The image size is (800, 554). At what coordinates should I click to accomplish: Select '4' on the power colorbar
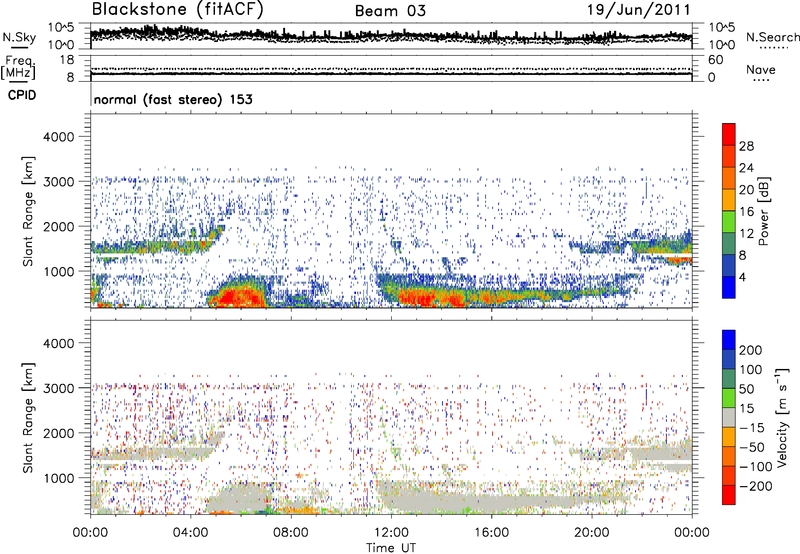click(x=742, y=278)
